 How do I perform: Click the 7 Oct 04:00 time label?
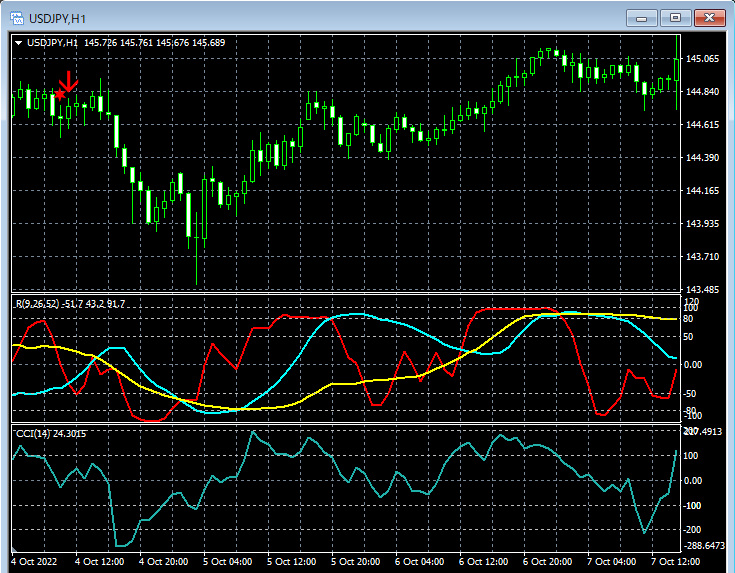611,561
